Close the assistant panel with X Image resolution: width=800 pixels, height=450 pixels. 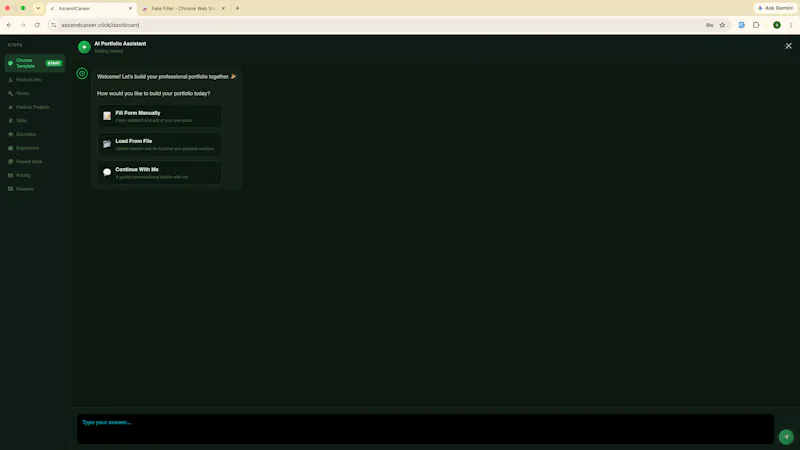[x=788, y=46]
